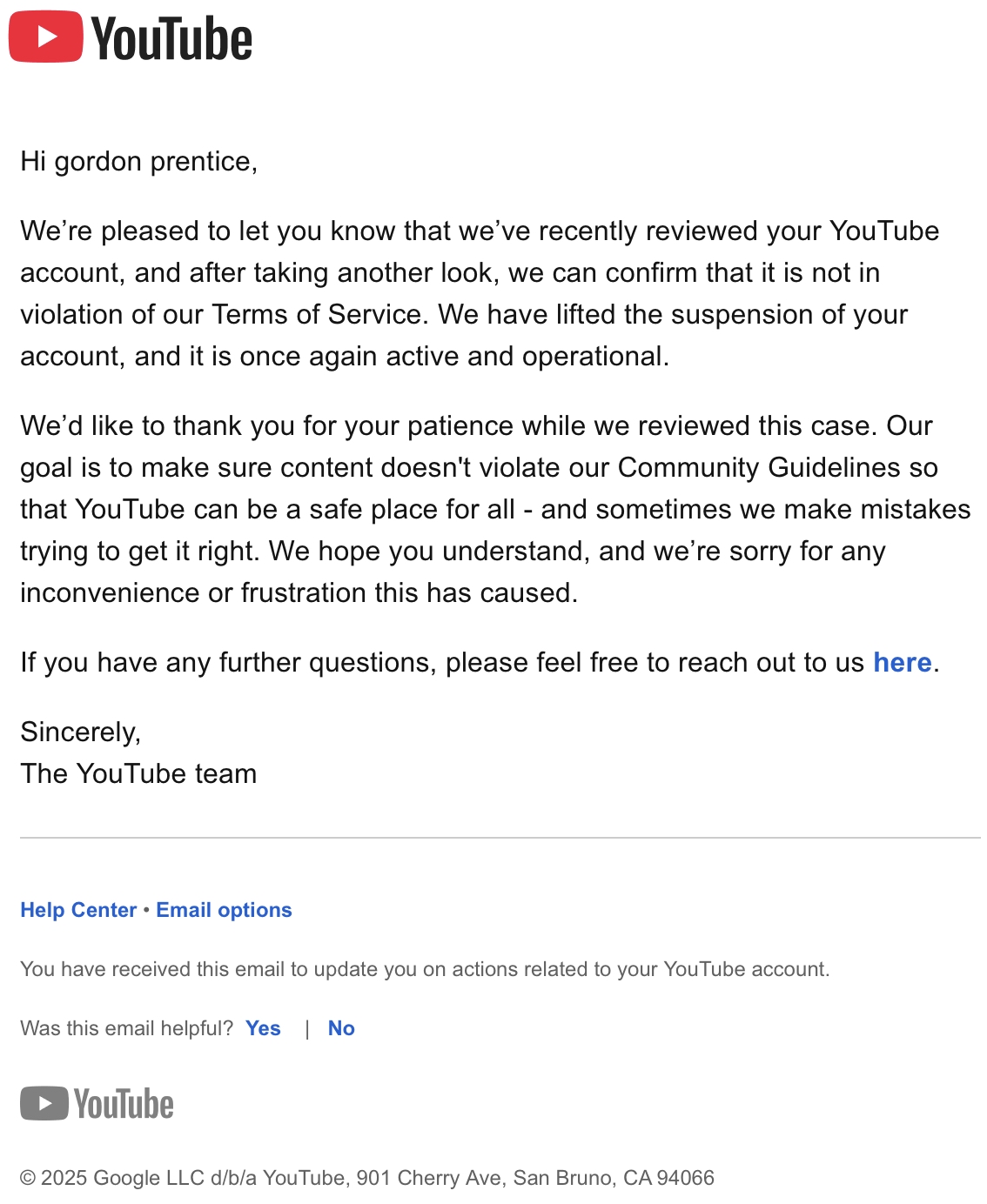Click "The YouTube team" signature

[x=138, y=773]
